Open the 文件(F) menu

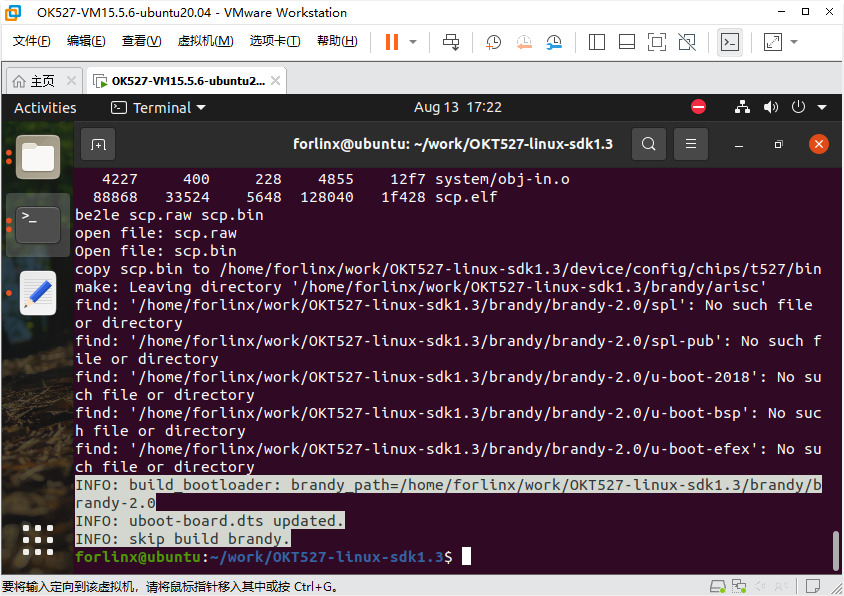coord(31,41)
